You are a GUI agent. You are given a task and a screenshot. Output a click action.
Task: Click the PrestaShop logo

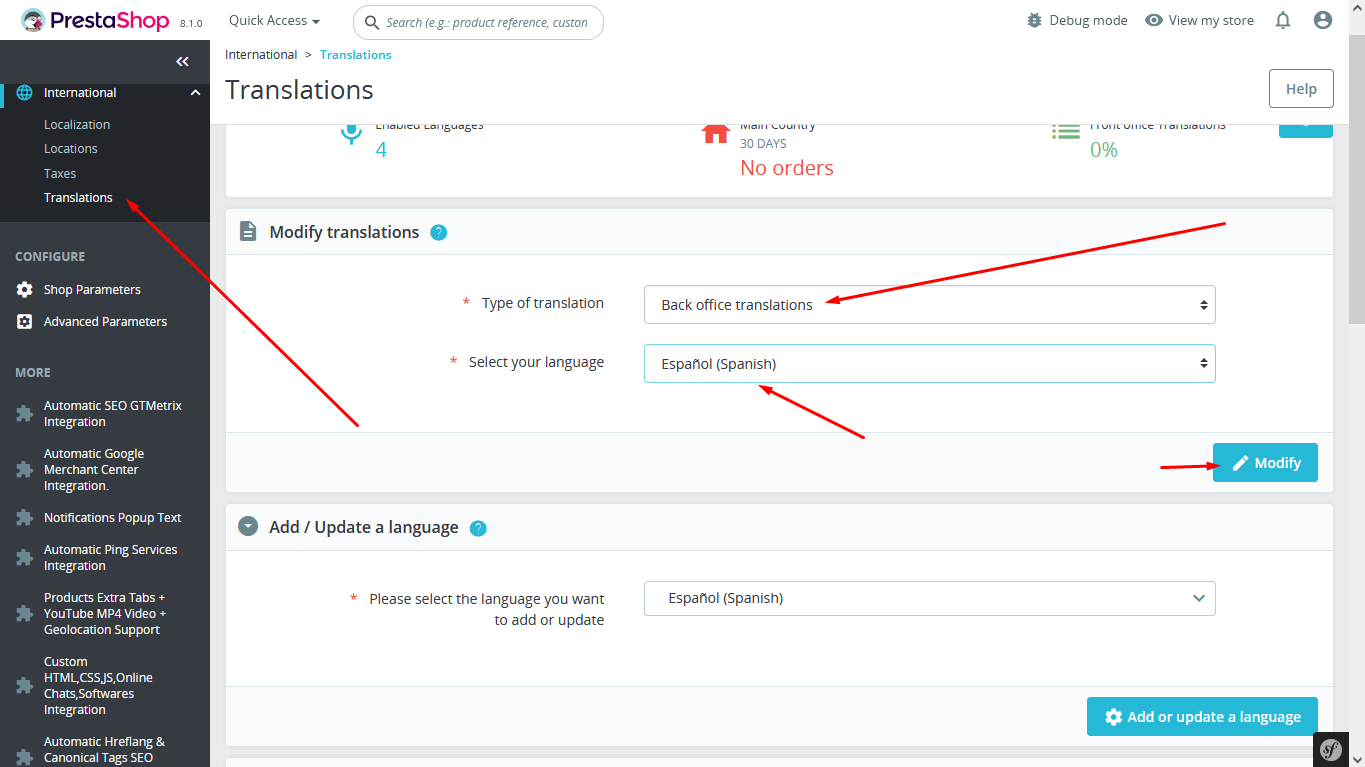[x=96, y=20]
